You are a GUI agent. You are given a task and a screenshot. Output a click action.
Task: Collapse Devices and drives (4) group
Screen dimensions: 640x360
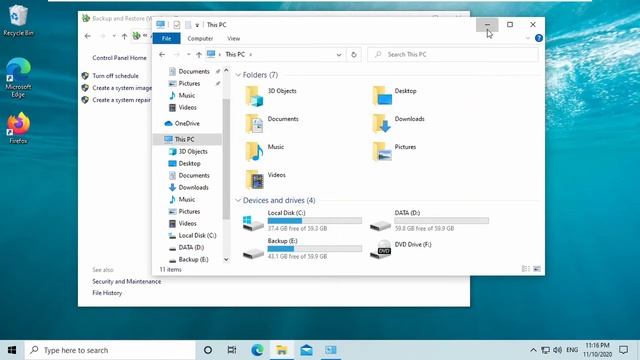point(238,200)
